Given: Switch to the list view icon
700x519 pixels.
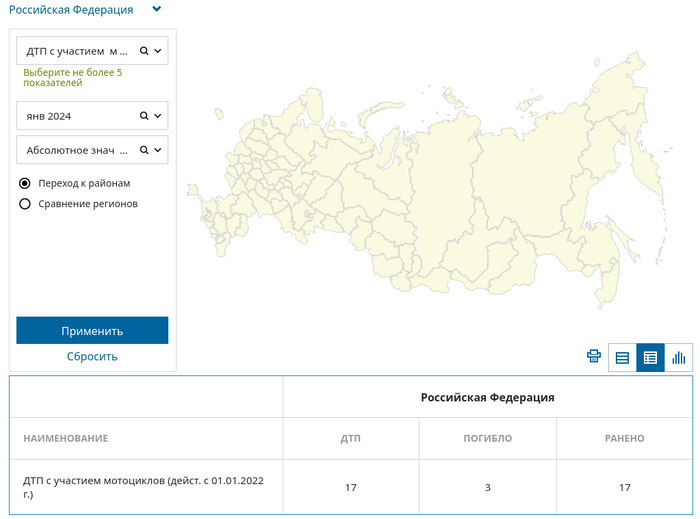Looking at the screenshot, I should point(622,357).
